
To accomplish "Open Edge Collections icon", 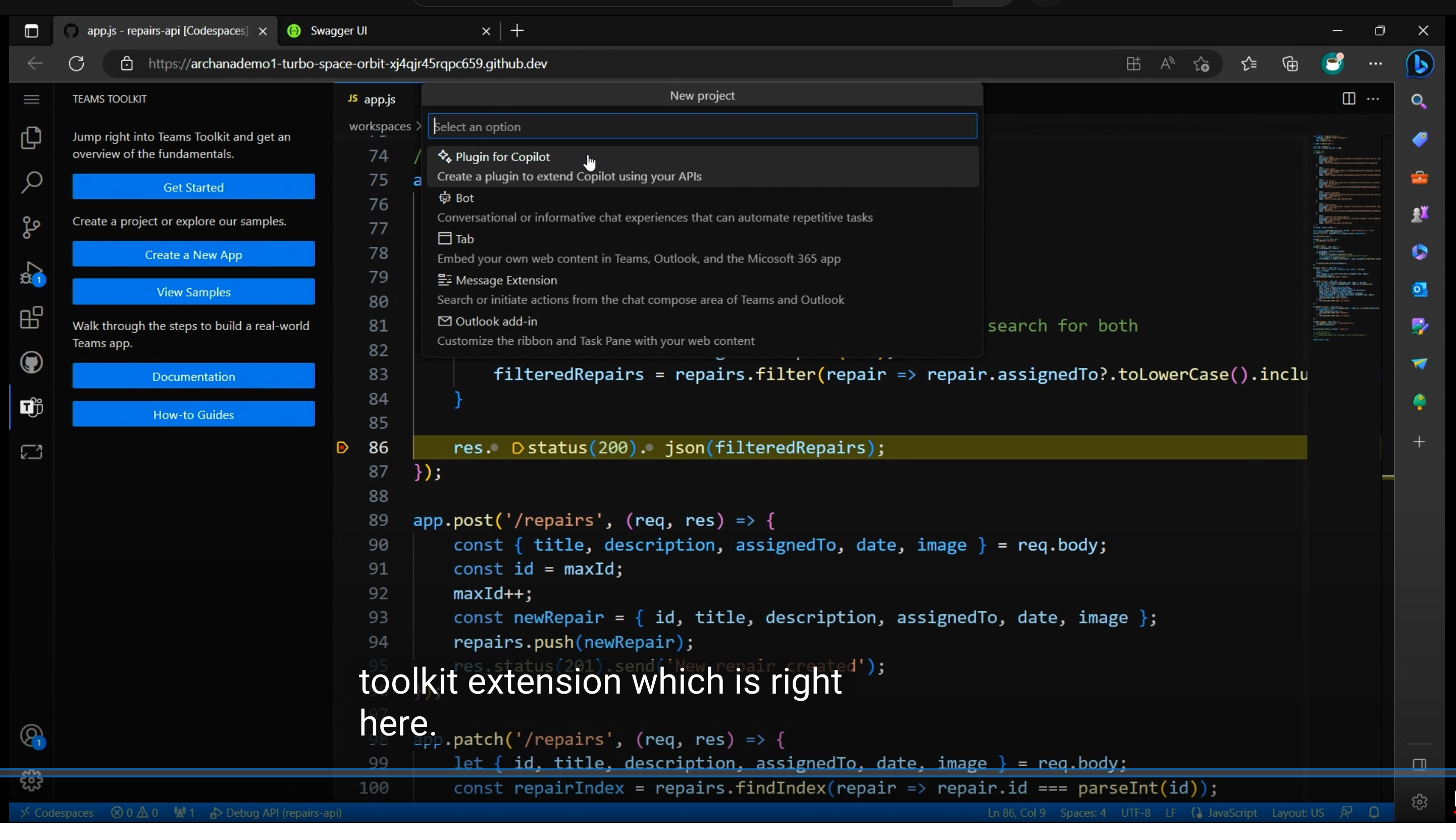I will click(x=1290, y=64).
